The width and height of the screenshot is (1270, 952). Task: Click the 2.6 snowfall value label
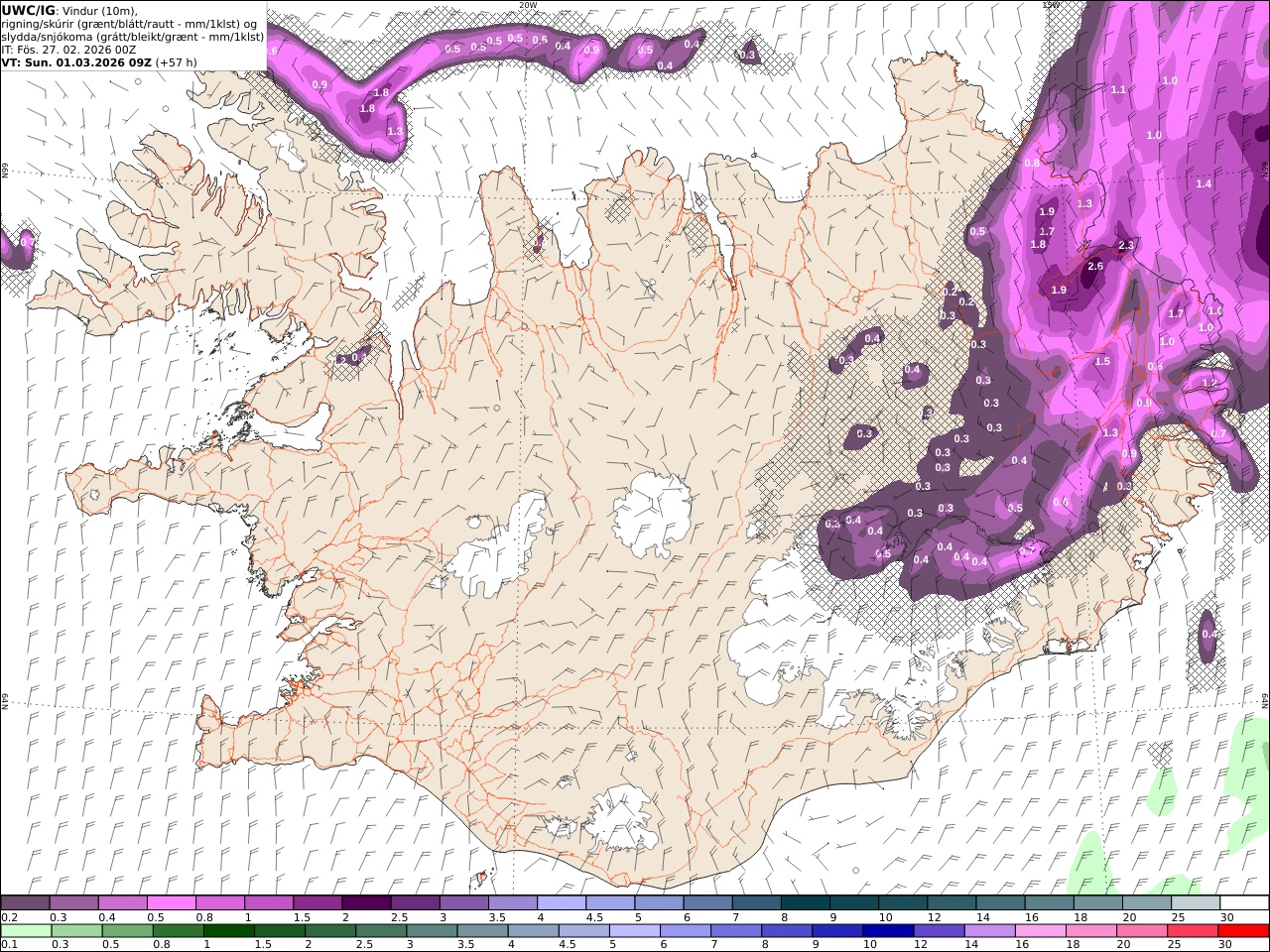pyautogui.click(x=1095, y=267)
